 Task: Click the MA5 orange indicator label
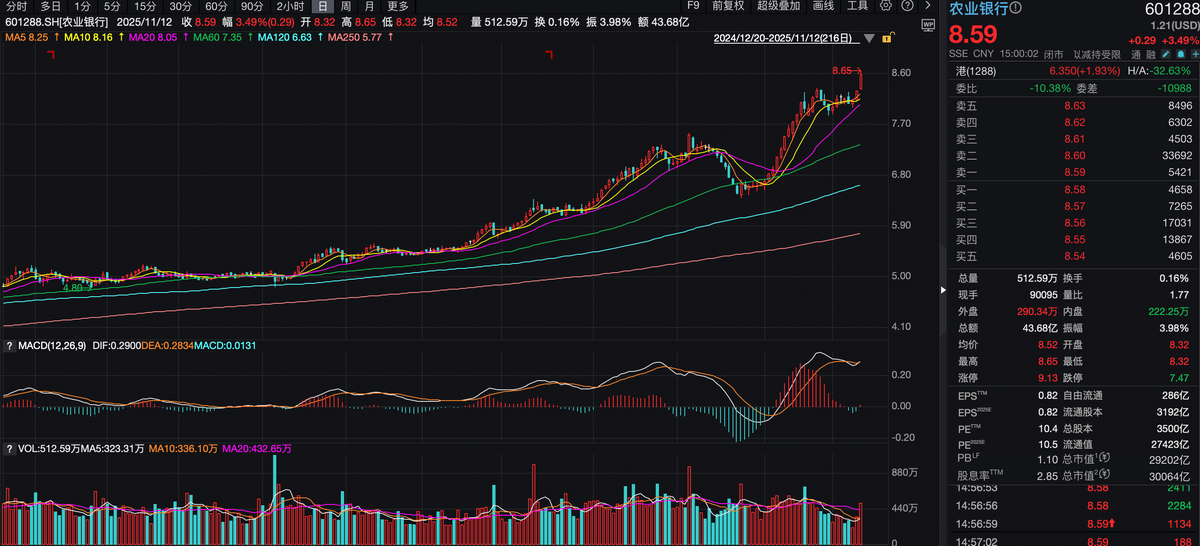26,37
